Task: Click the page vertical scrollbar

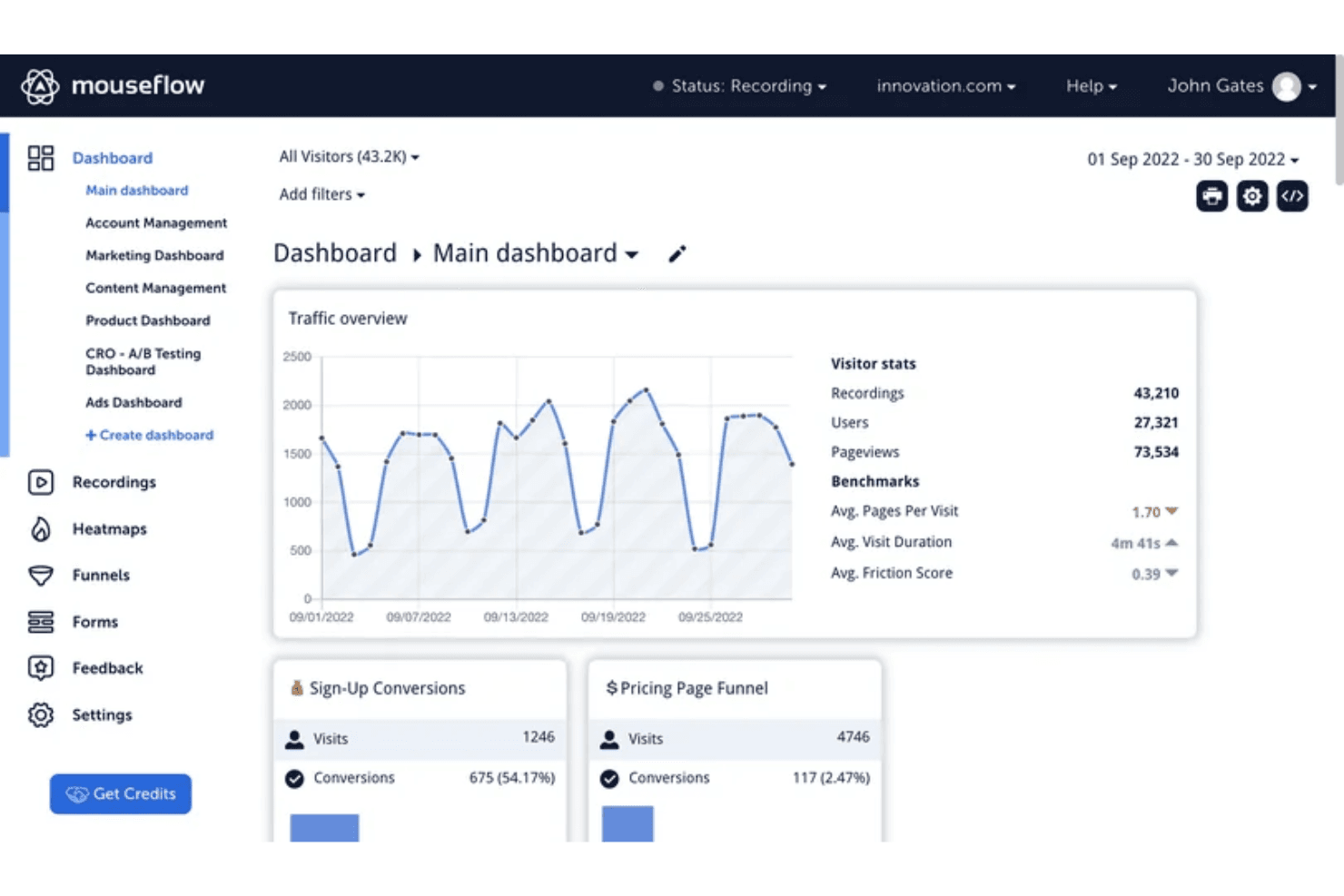Action: 1339,118
